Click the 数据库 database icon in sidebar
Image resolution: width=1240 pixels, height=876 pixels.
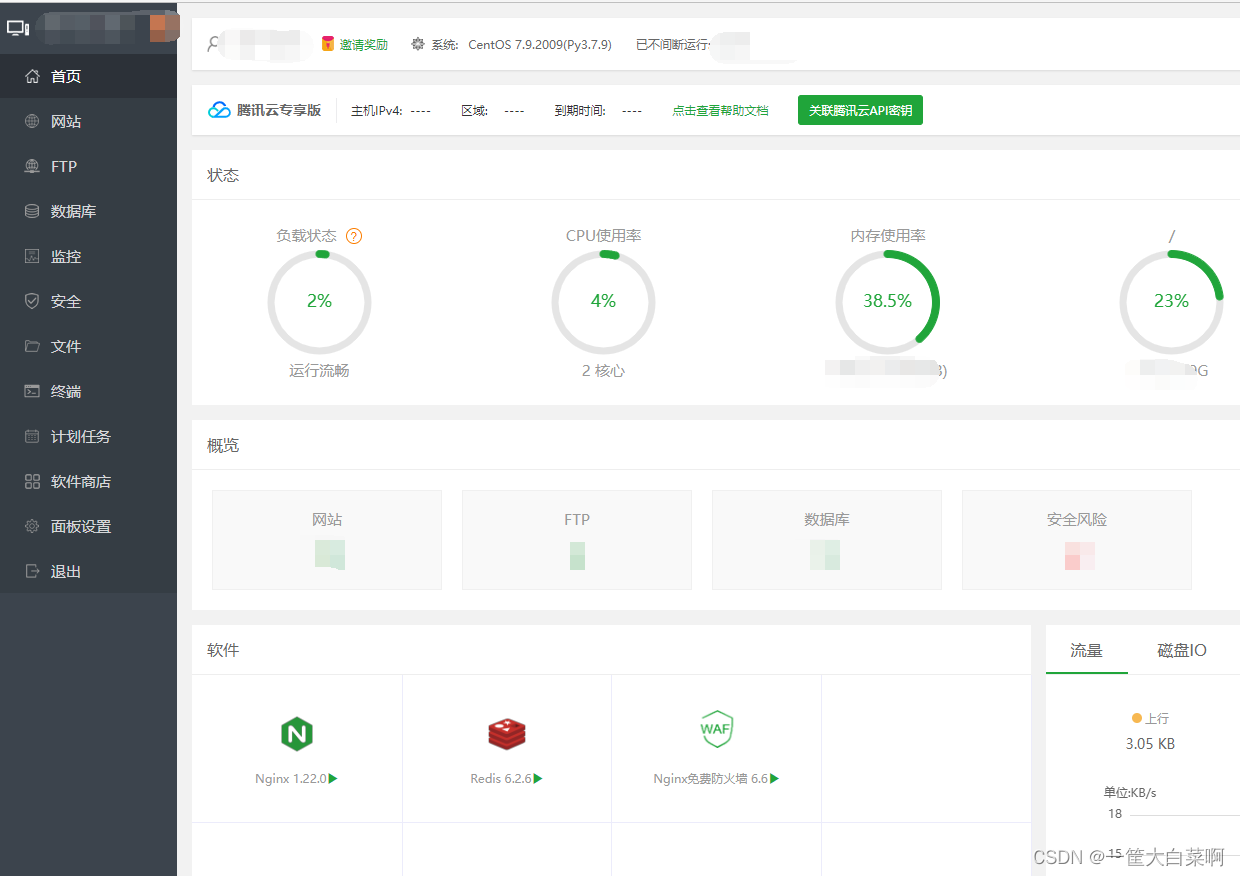pos(32,211)
